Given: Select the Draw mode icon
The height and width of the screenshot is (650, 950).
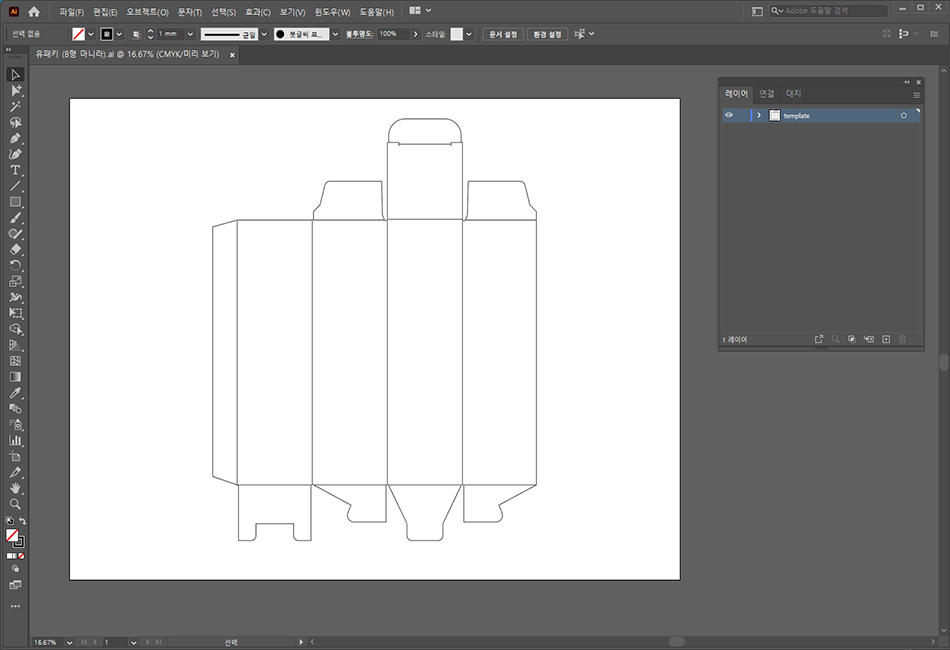Looking at the screenshot, I should [x=15, y=569].
